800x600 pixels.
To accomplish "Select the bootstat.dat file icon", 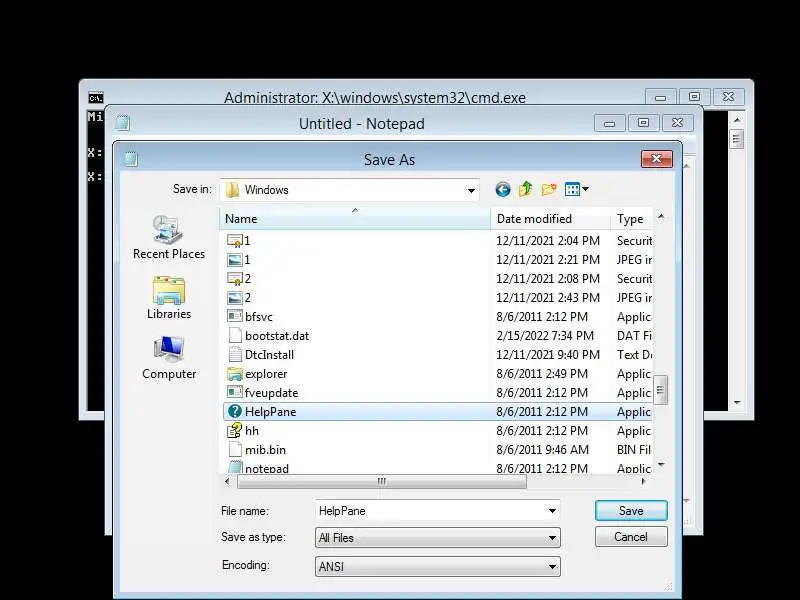I will tap(235, 336).
